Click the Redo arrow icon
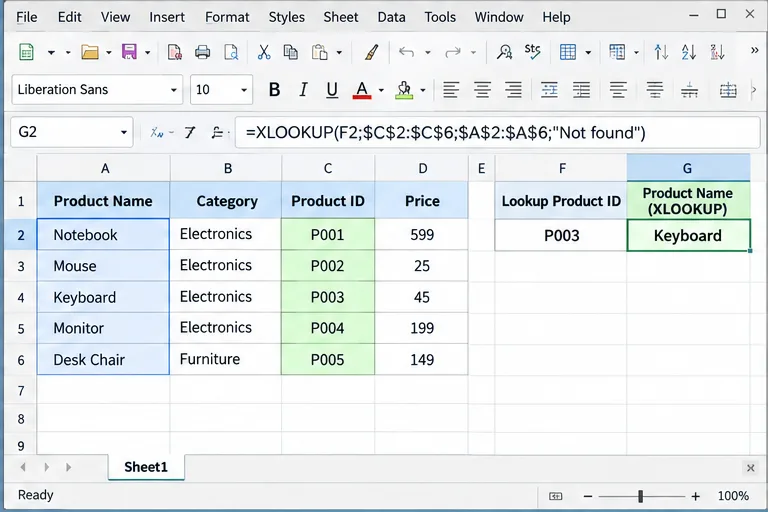 (x=453, y=52)
